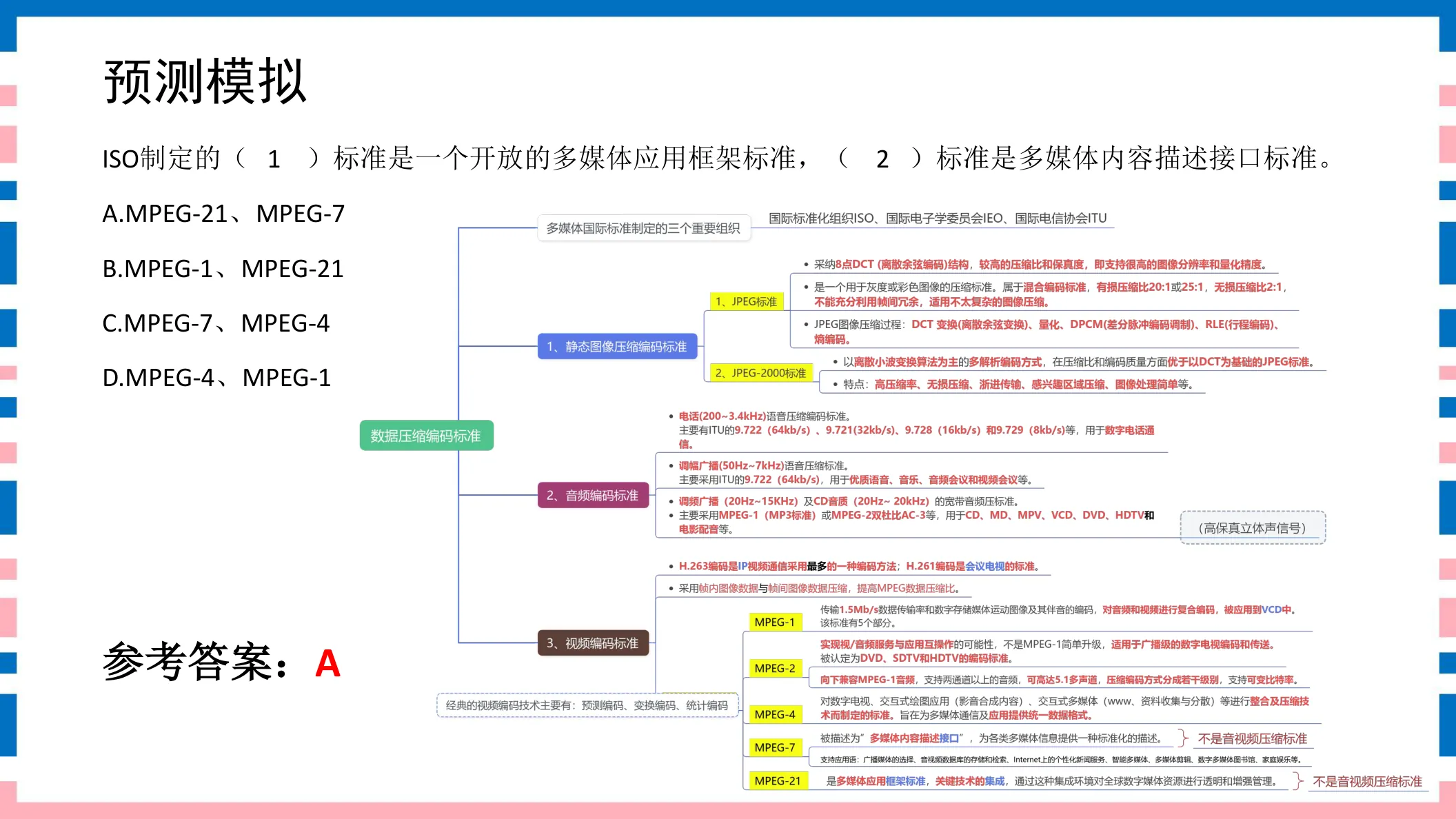Click the JPEG图像压缩过程 bullet text
Viewport: 1456px width, 819px height.
[1046, 332]
